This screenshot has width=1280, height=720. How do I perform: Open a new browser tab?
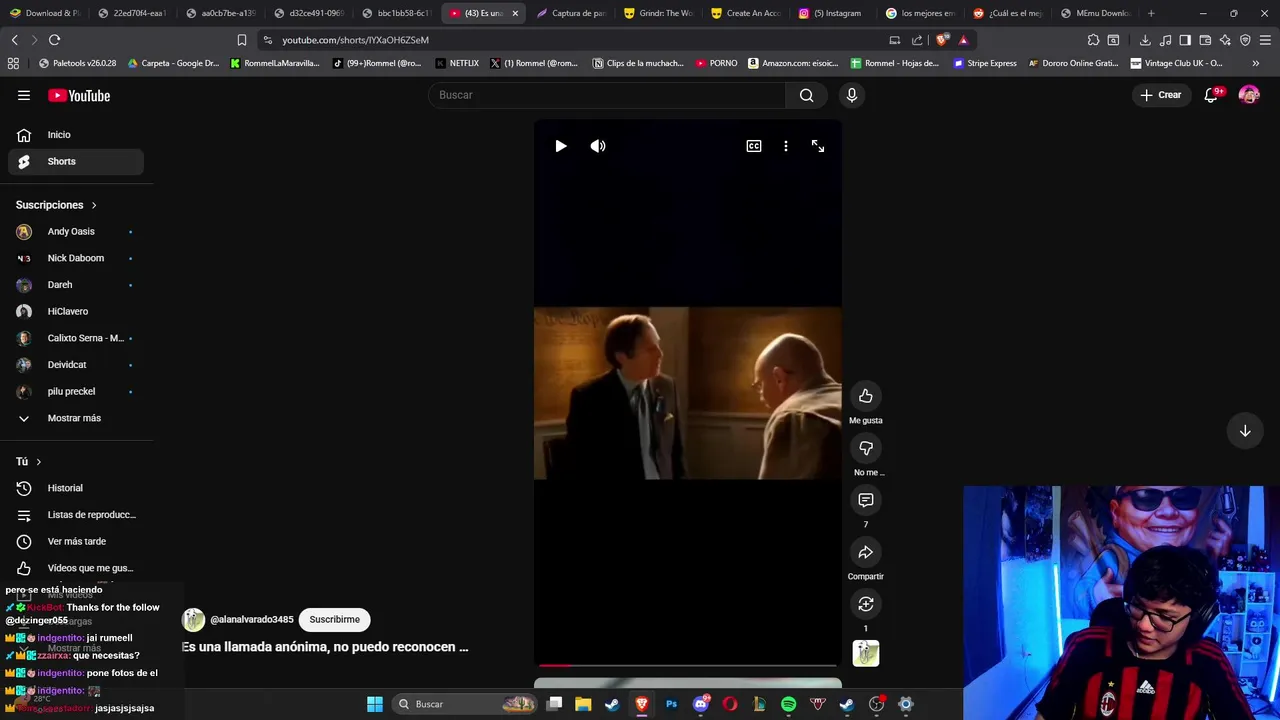1151,13
